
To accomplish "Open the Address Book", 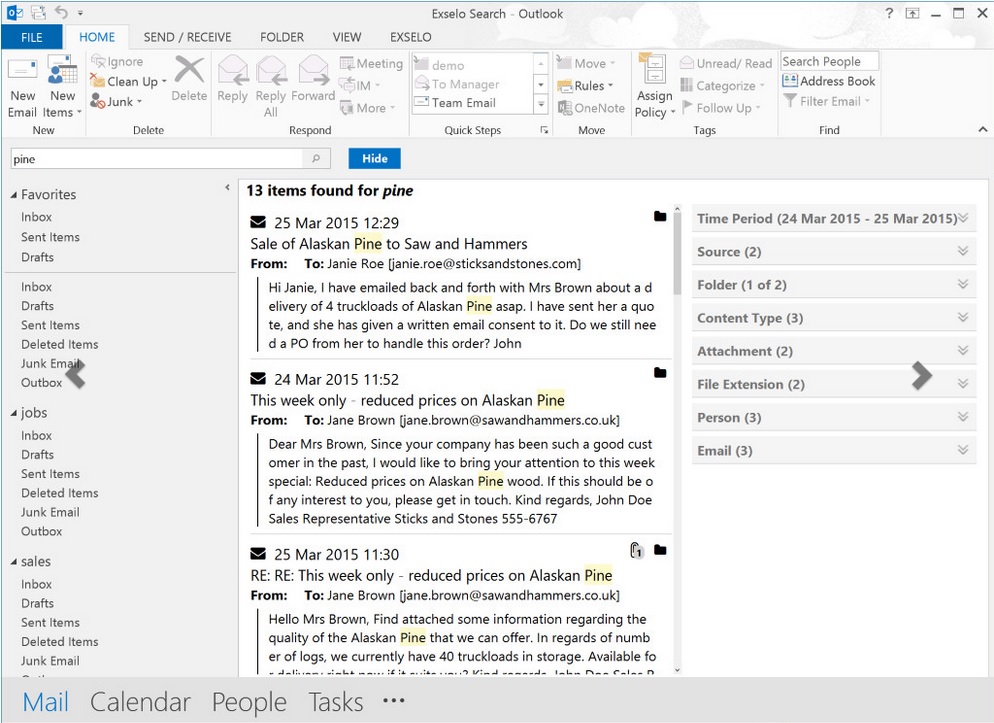I will [829, 81].
